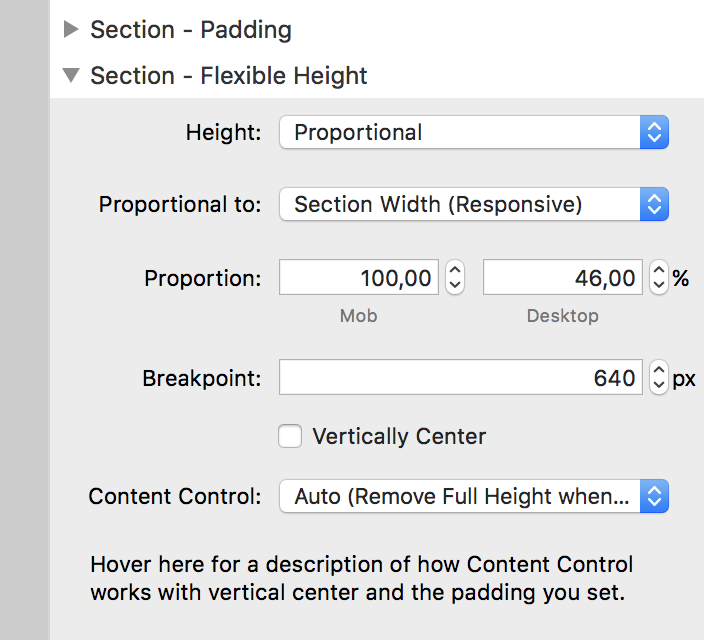Open the Height dropdown set to Proportional
The height and width of the screenshot is (640, 704).
[460, 133]
